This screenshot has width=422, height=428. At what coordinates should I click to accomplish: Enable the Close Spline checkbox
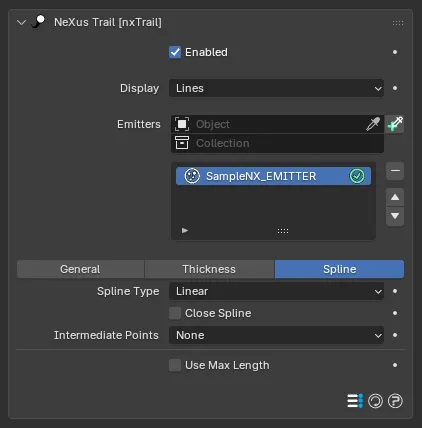[x=175, y=313]
